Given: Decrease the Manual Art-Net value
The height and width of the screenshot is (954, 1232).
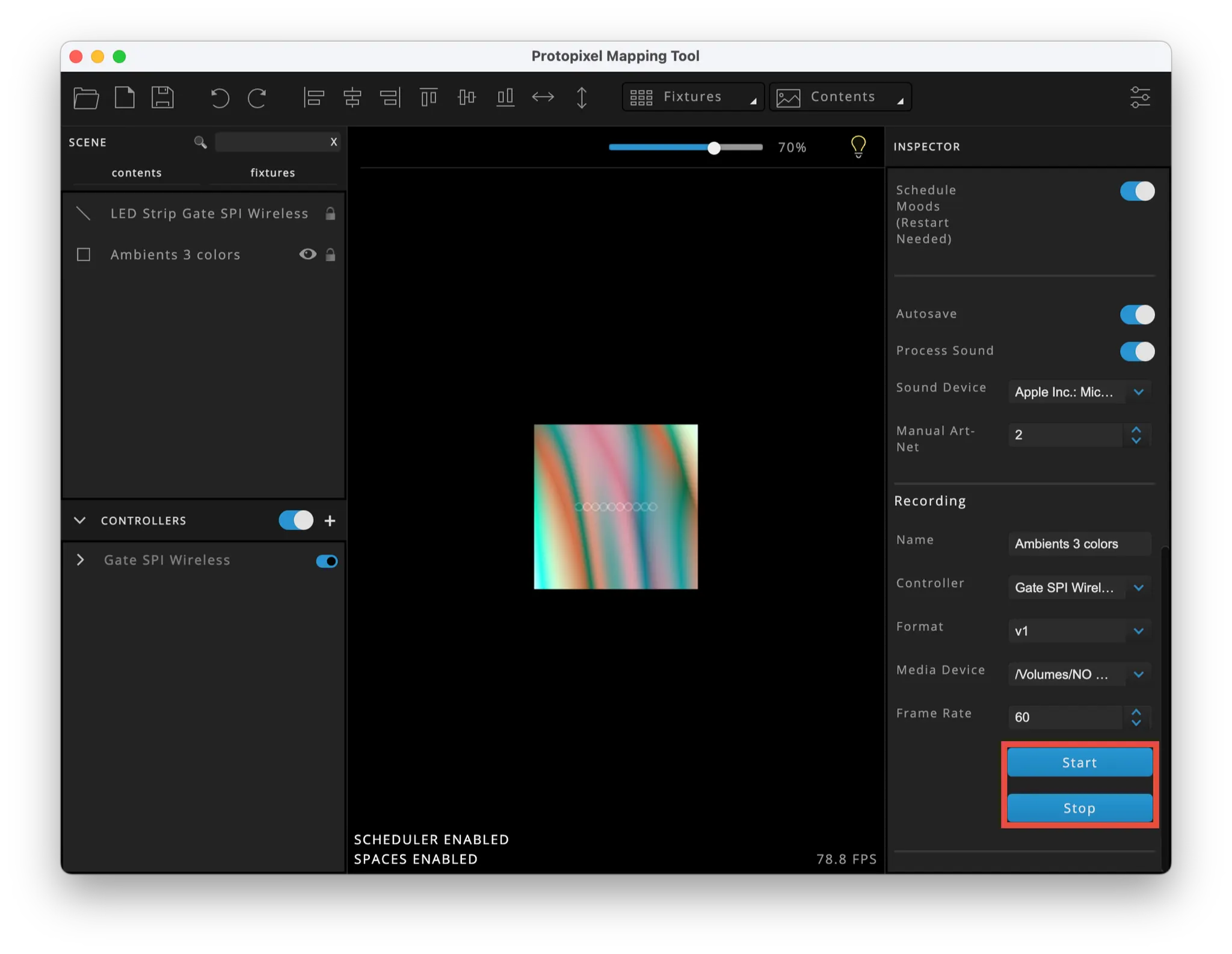Looking at the screenshot, I should click(x=1136, y=440).
